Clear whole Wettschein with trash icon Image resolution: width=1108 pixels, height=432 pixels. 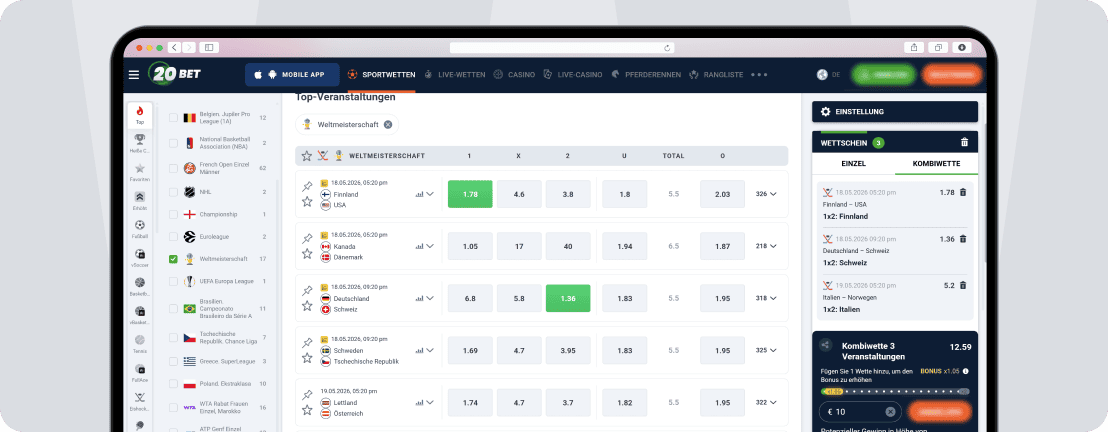(x=965, y=142)
